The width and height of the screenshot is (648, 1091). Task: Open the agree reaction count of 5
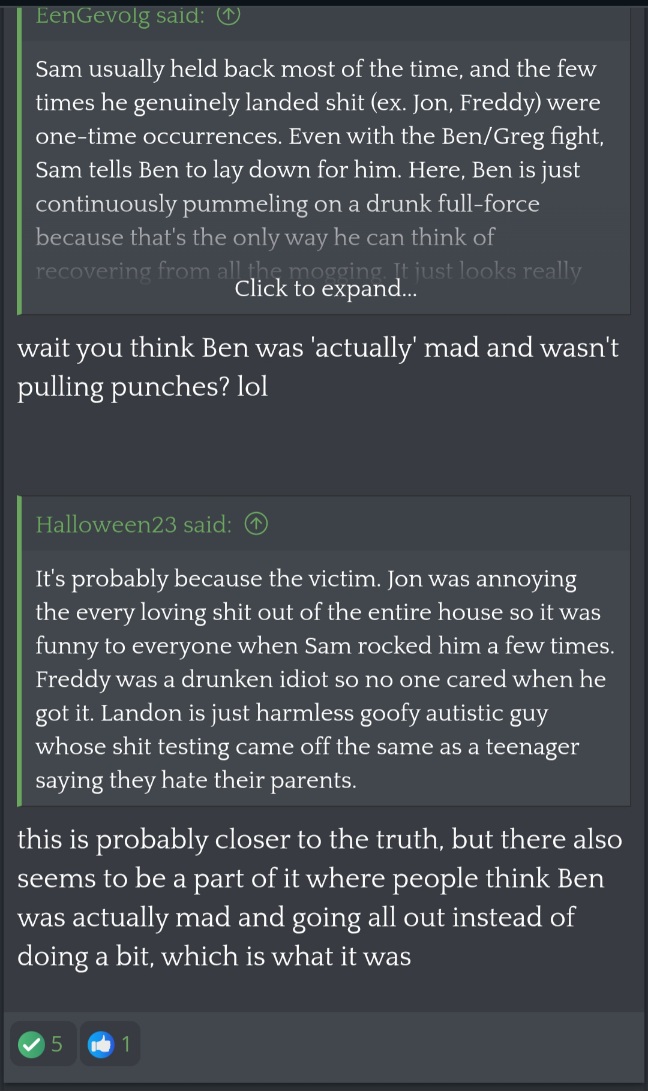(x=57, y=1044)
